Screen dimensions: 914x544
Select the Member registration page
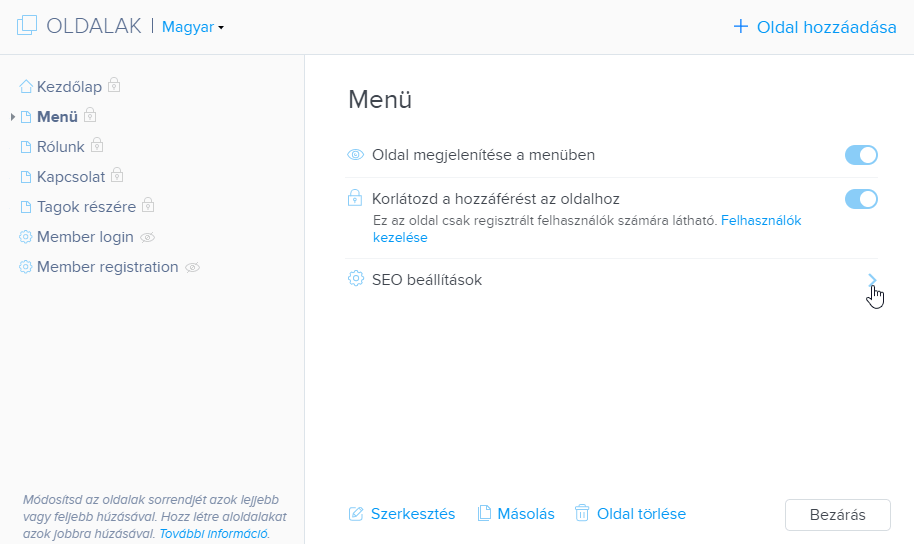coord(108,267)
